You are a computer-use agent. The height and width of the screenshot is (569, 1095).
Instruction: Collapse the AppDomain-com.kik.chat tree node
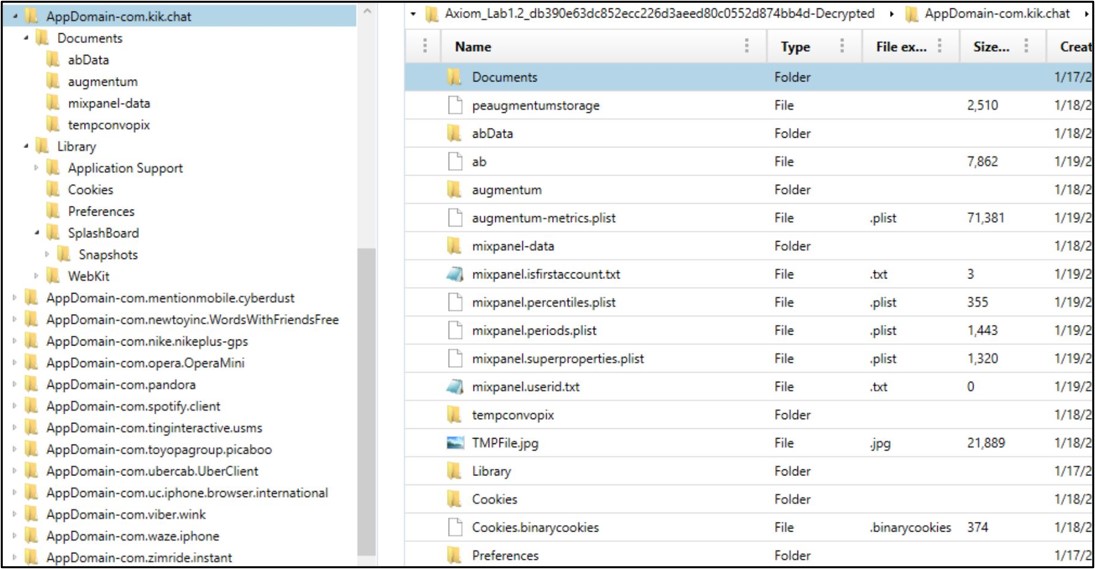pyautogui.click(x=15, y=15)
